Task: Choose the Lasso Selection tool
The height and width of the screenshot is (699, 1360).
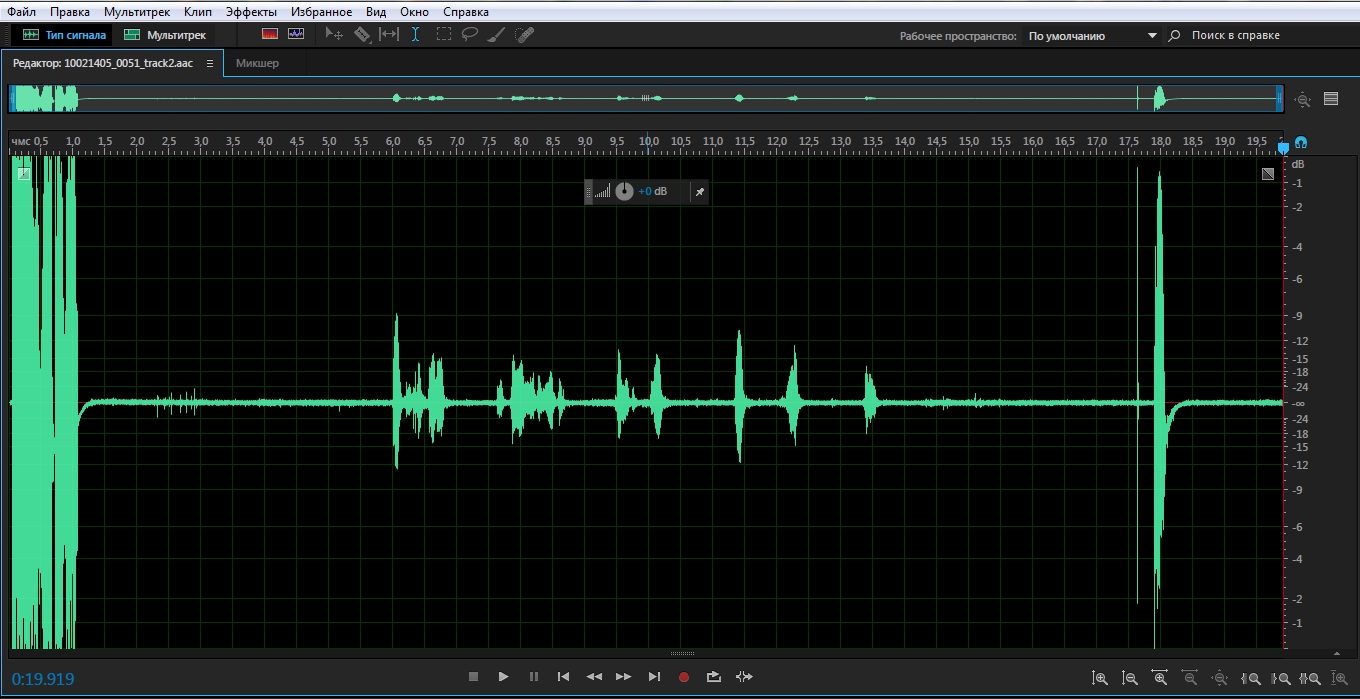Action: 469,34
